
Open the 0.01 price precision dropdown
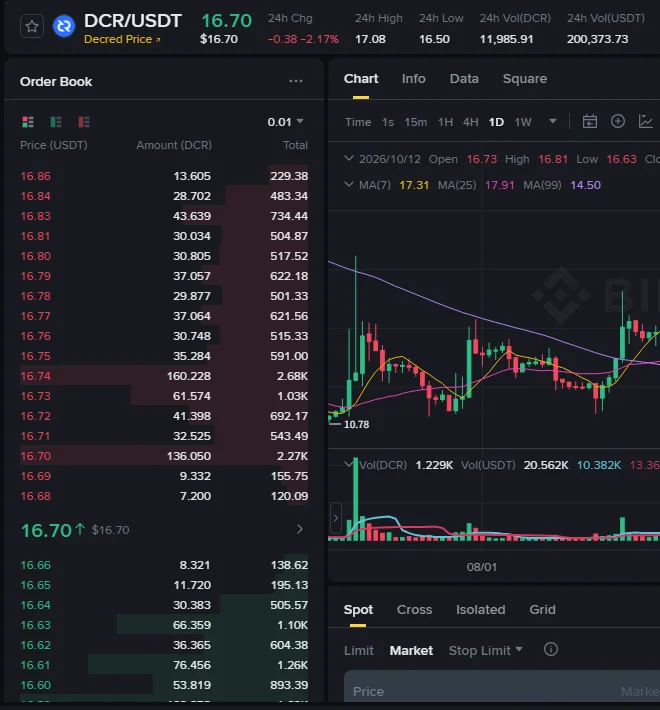285,122
